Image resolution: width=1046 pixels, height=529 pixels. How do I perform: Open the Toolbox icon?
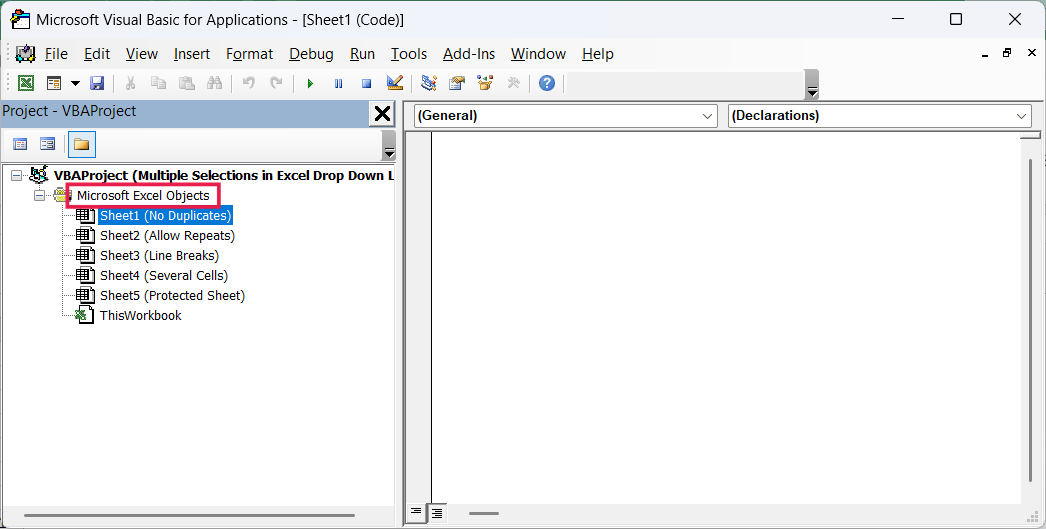pos(513,83)
